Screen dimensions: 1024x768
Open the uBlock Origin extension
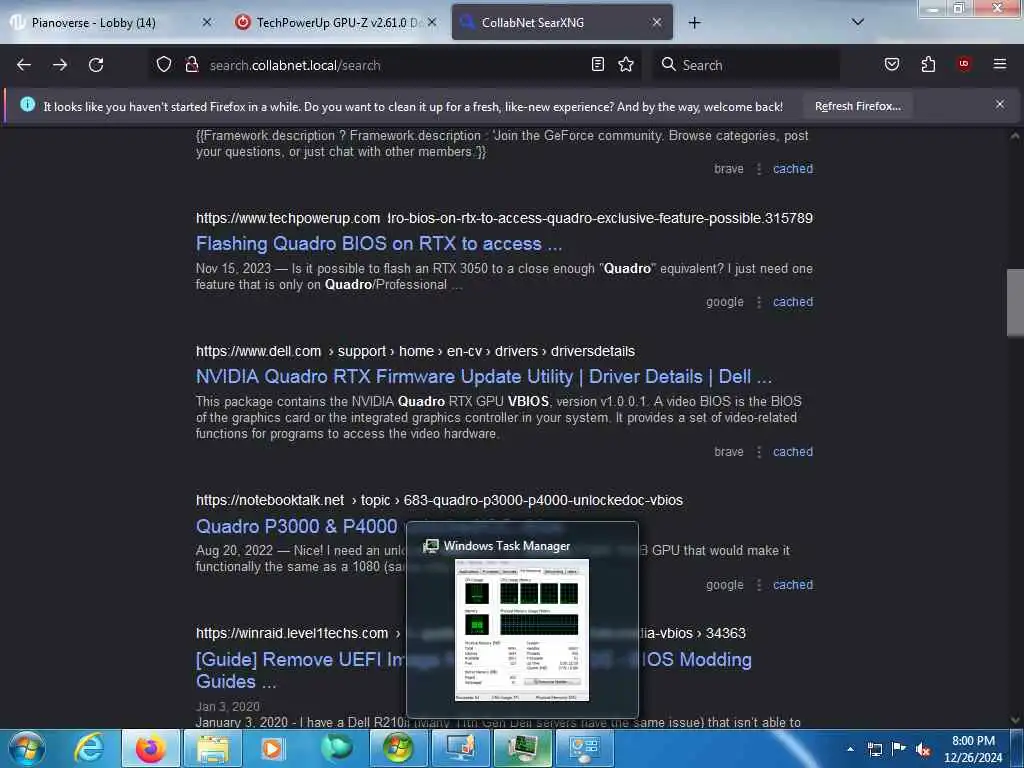[964, 64]
